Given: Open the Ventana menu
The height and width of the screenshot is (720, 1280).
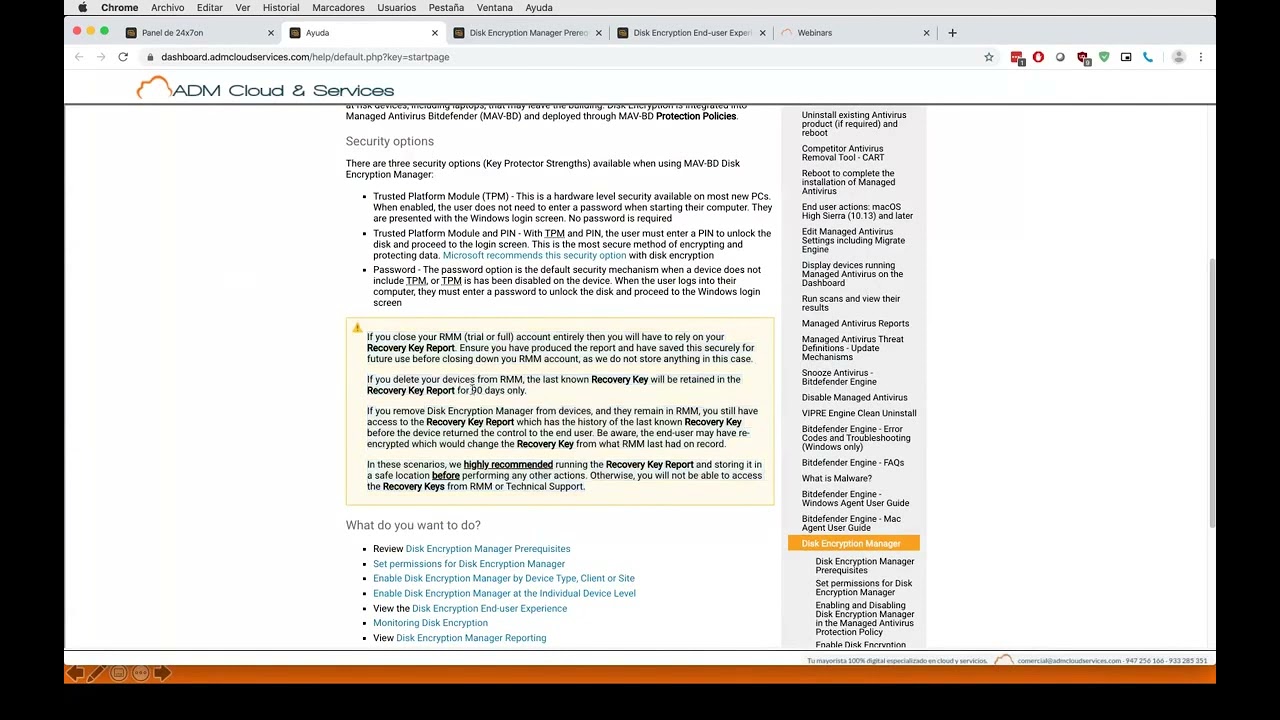Looking at the screenshot, I should click(495, 8).
